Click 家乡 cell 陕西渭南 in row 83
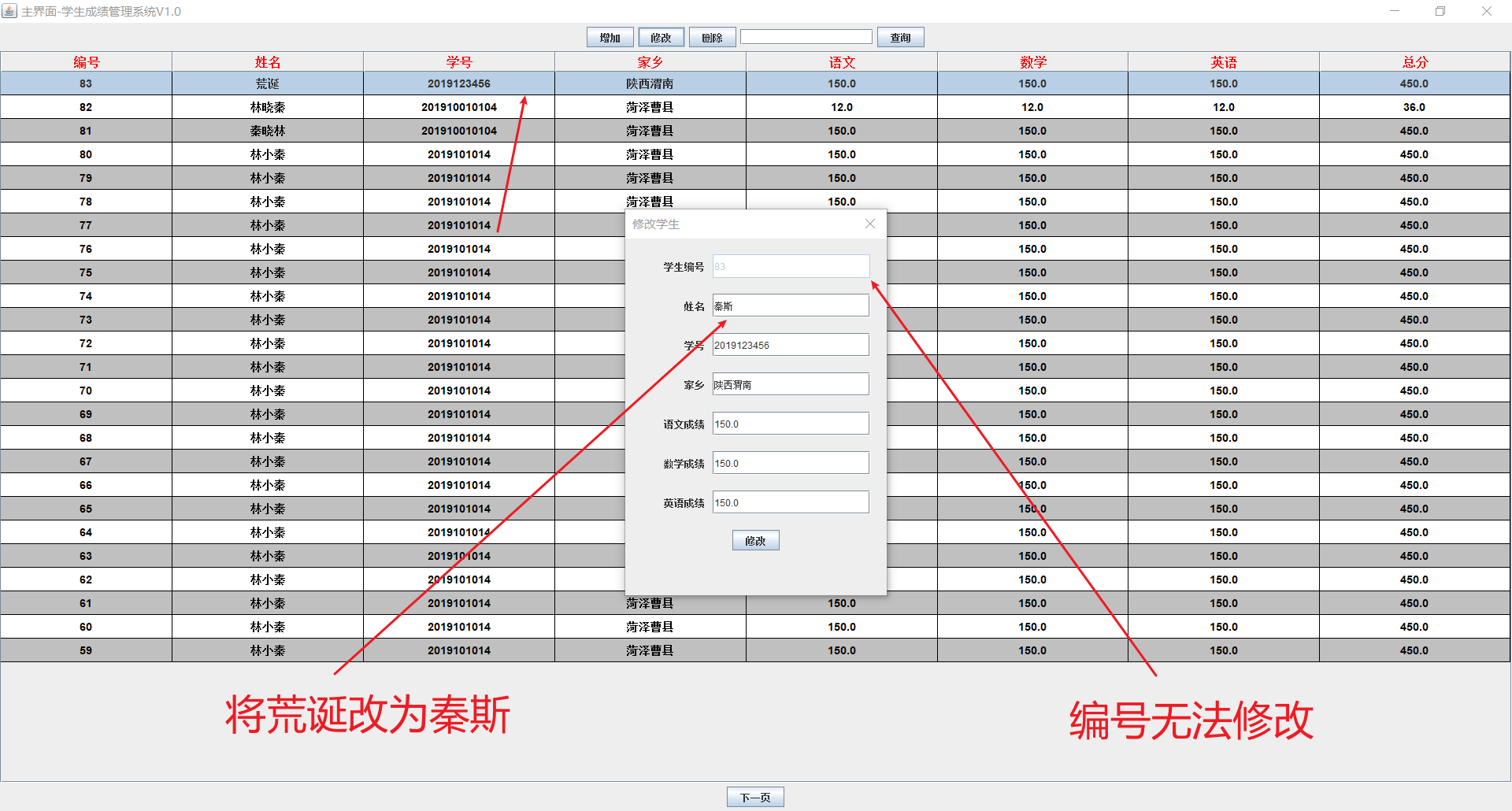 point(650,83)
